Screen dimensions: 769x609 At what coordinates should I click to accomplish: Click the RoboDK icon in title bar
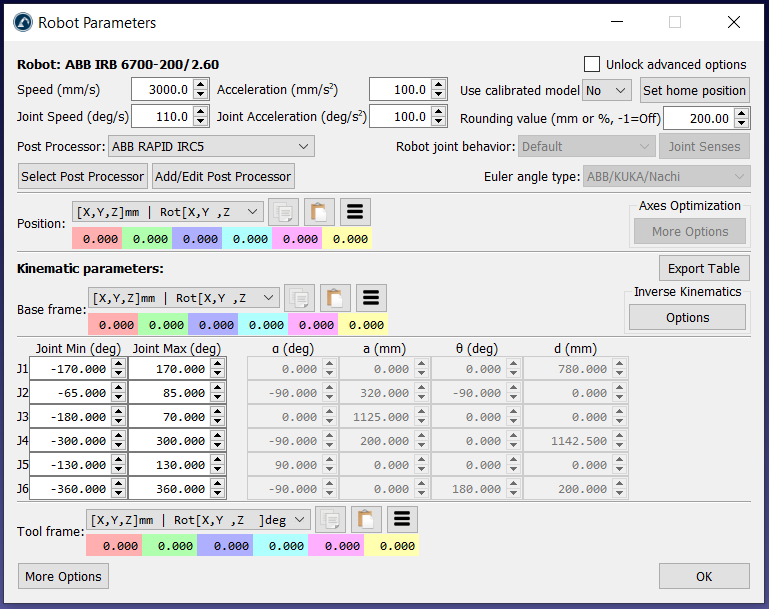[21, 22]
